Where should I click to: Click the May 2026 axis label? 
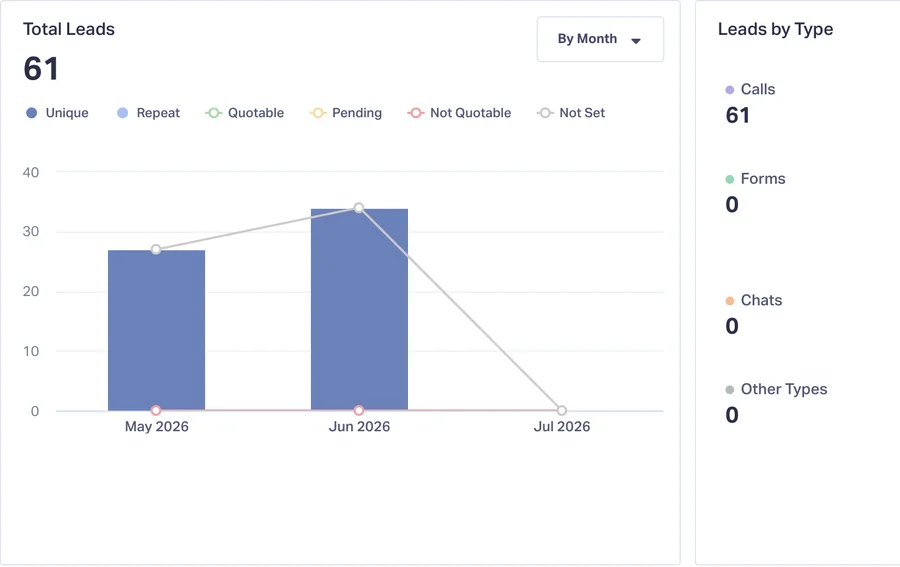click(157, 426)
